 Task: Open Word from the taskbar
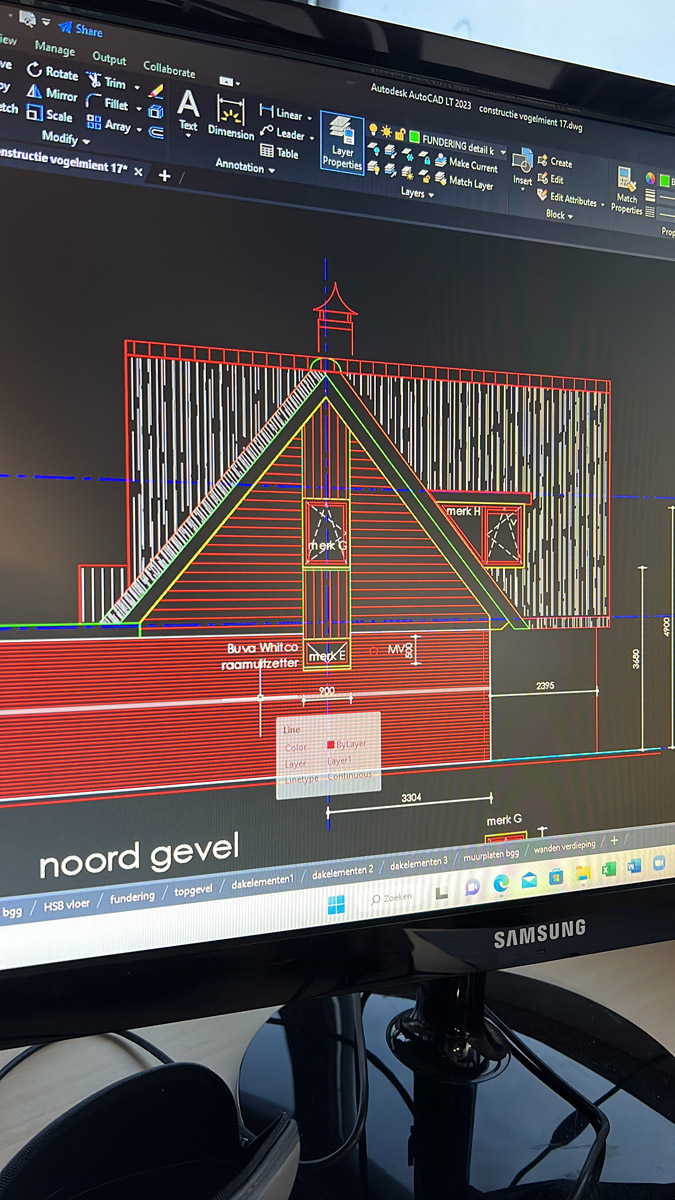click(x=633, y=866)
